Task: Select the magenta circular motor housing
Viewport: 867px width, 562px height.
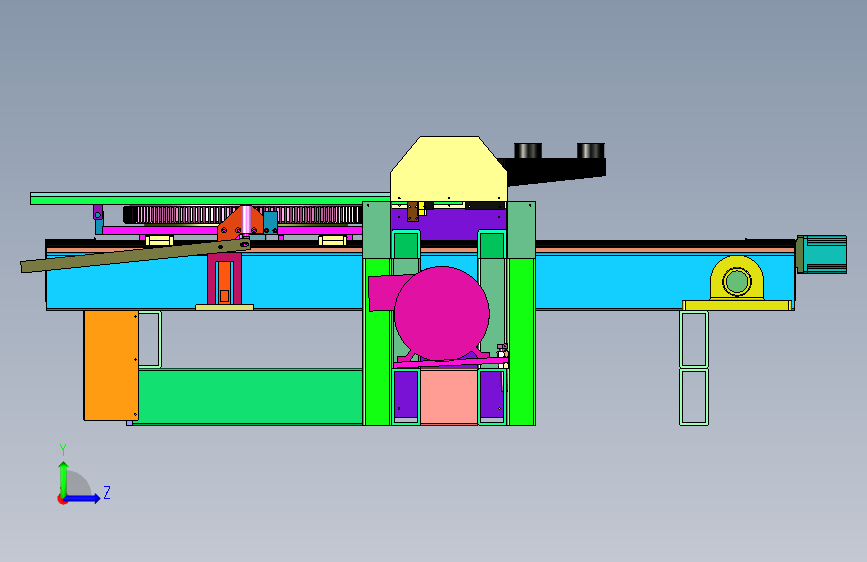Action: 441,313
